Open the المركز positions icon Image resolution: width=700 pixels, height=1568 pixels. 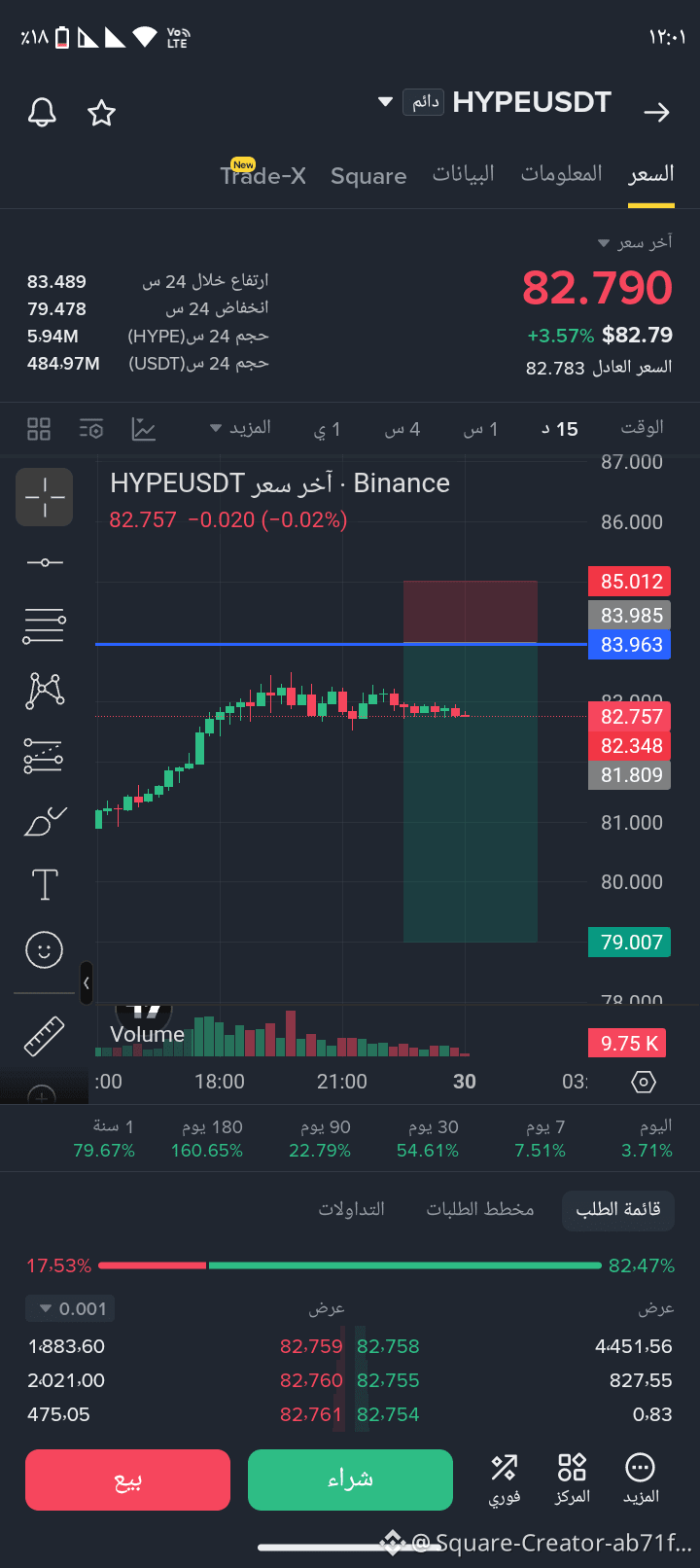point(572,1479)
